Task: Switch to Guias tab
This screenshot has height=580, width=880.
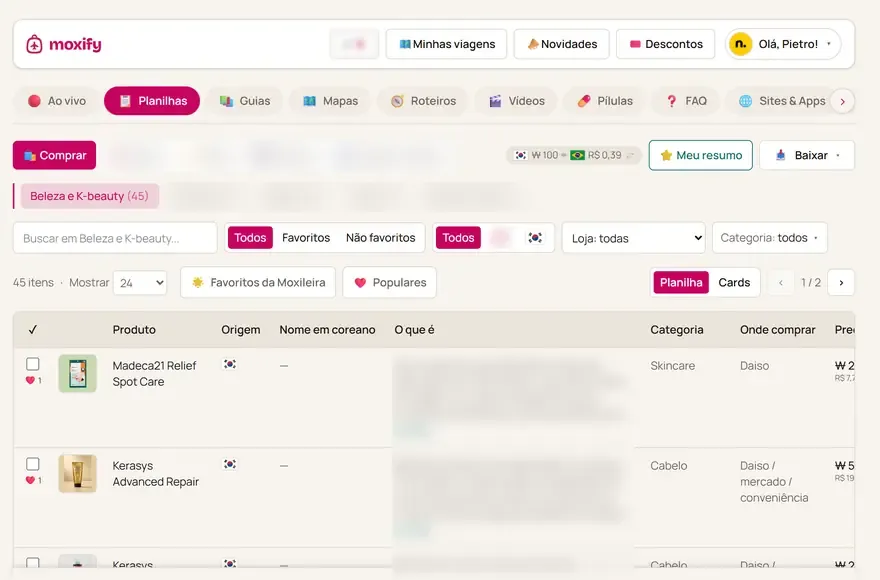Action: coord(245,101)
